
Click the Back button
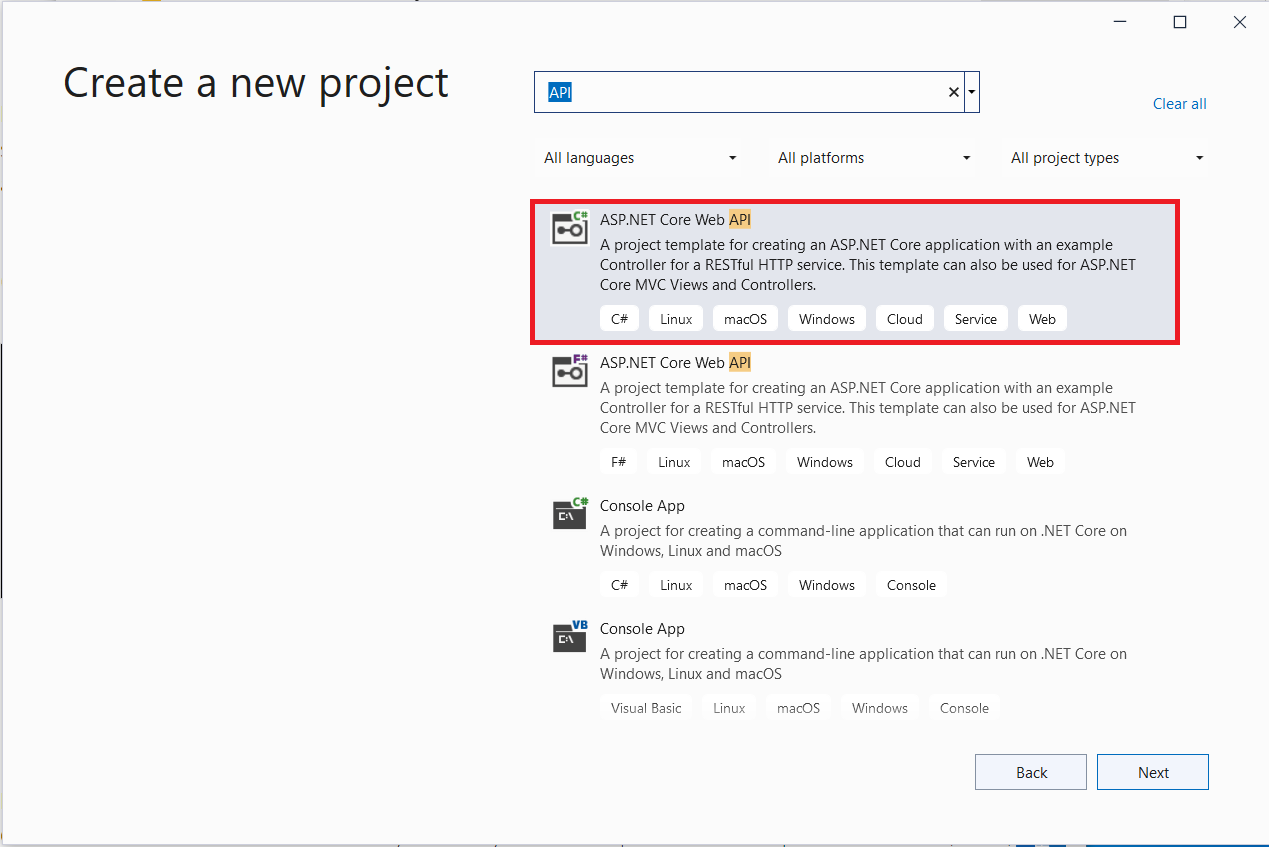pos(1030,771)
